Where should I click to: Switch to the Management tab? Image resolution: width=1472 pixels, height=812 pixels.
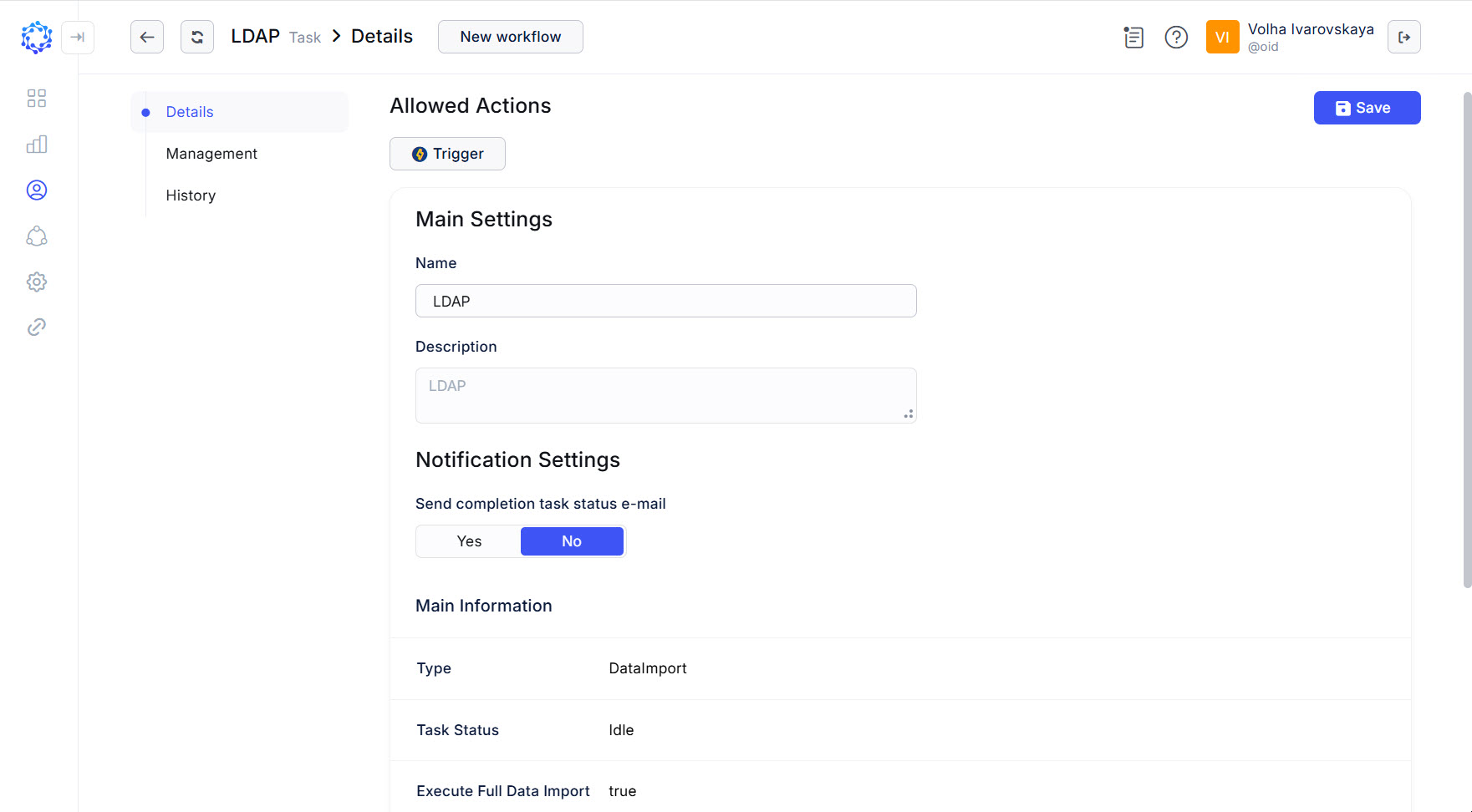[211, 153]
